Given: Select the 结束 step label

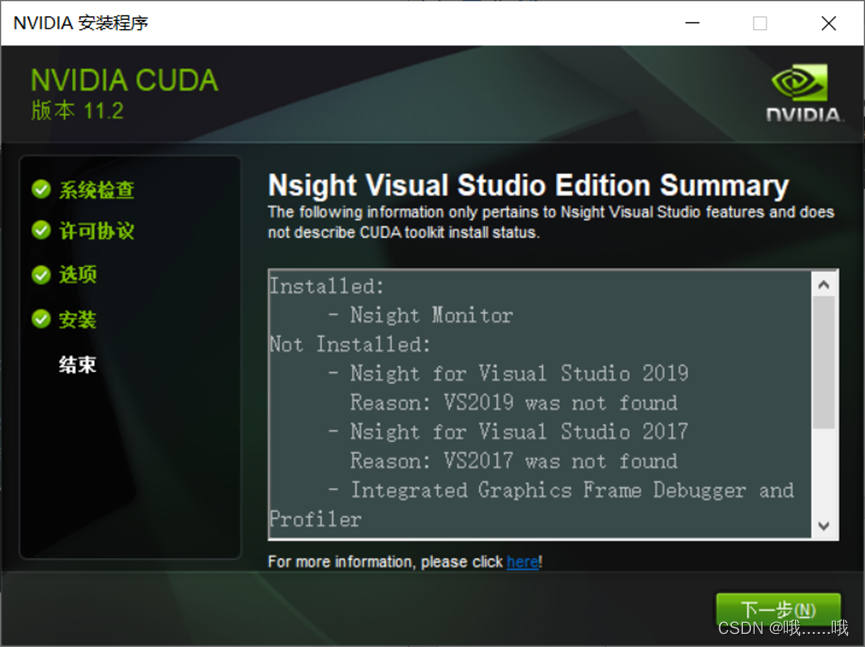Looking at the screenshot, I should [78, 365].
